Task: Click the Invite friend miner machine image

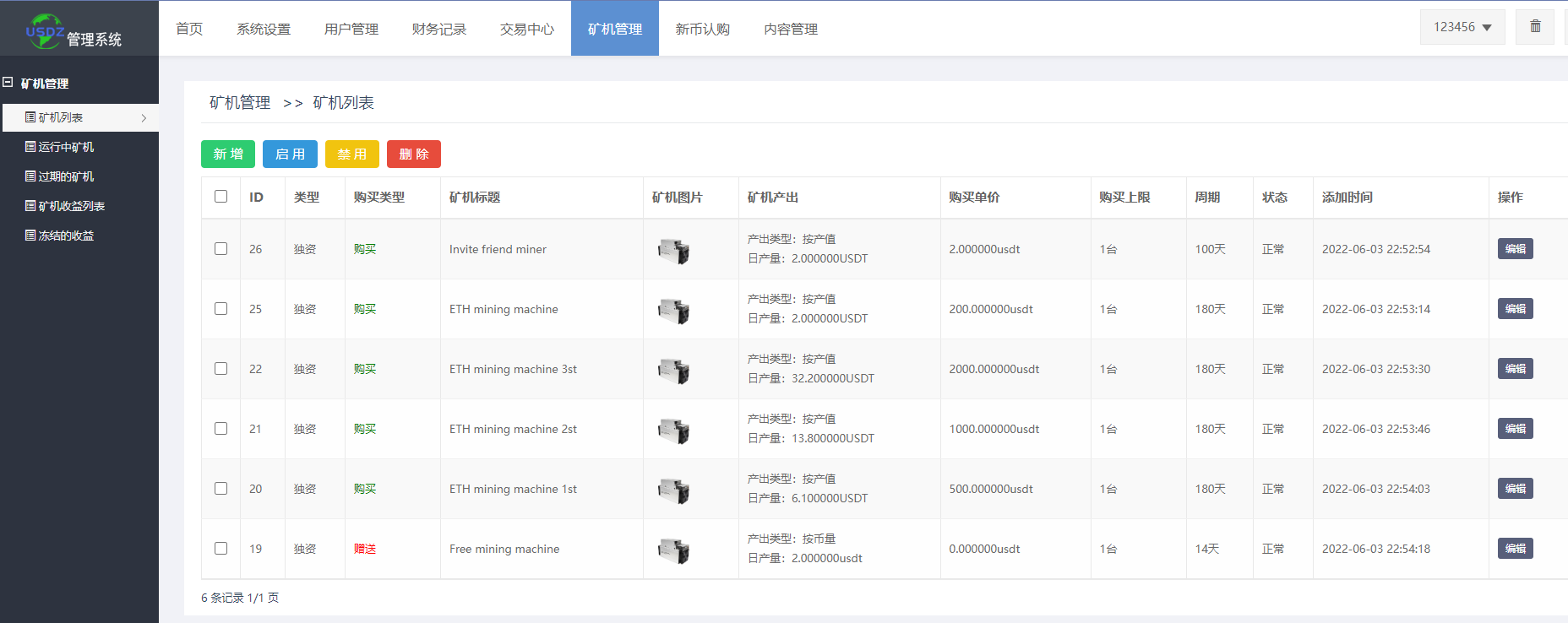Action: pos(673,251)
